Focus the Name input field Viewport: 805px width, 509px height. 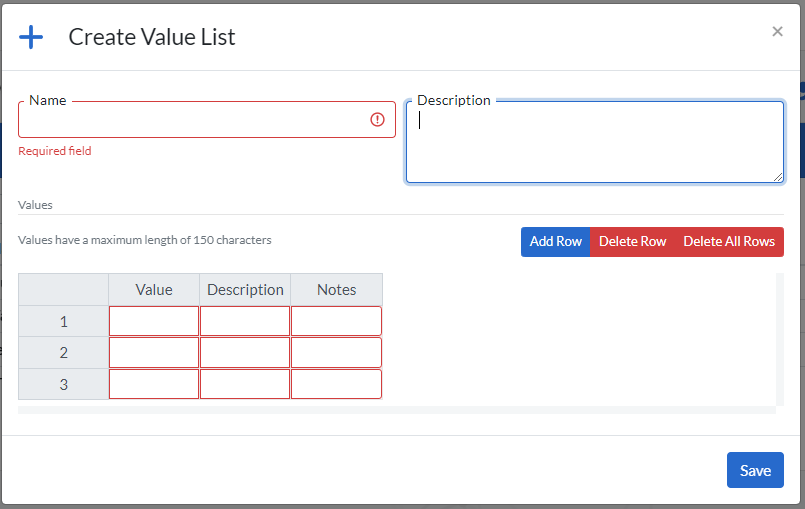[190, 120]
